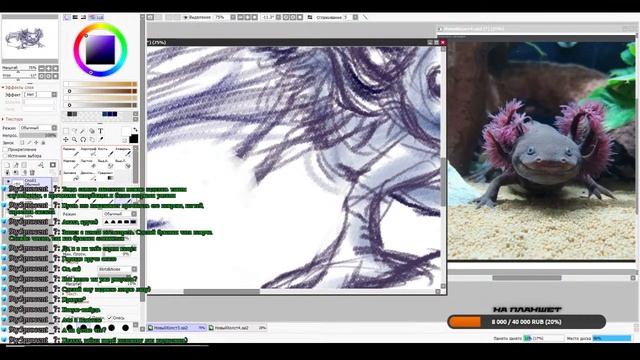Toggle the RGB sliders panel
The image size is (640, 360).
click(x=75, y=17)
